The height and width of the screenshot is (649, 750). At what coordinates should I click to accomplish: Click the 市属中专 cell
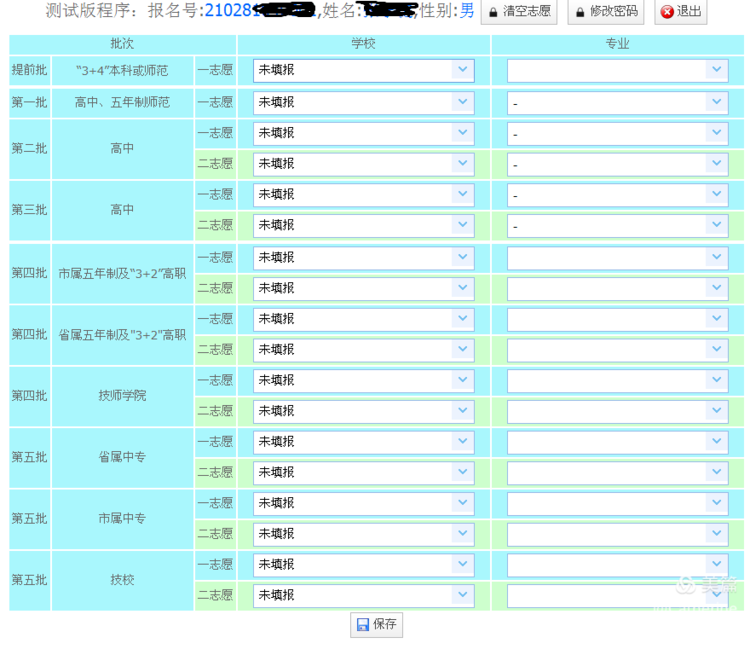tap(122, 518)
